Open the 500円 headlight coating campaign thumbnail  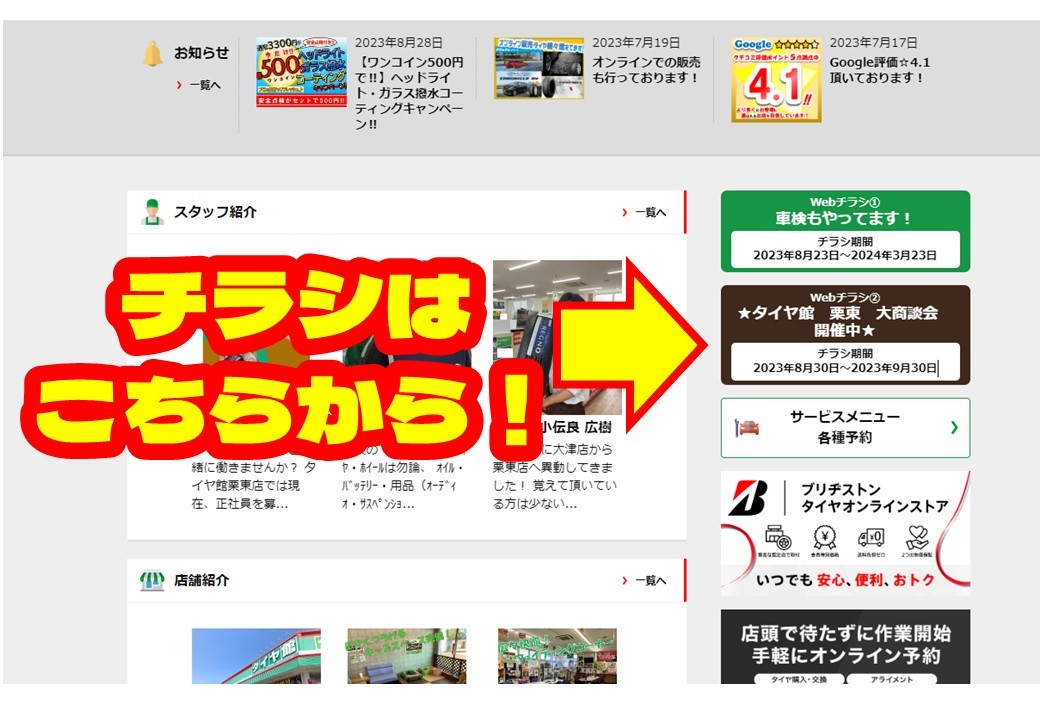tap(301, 72)
